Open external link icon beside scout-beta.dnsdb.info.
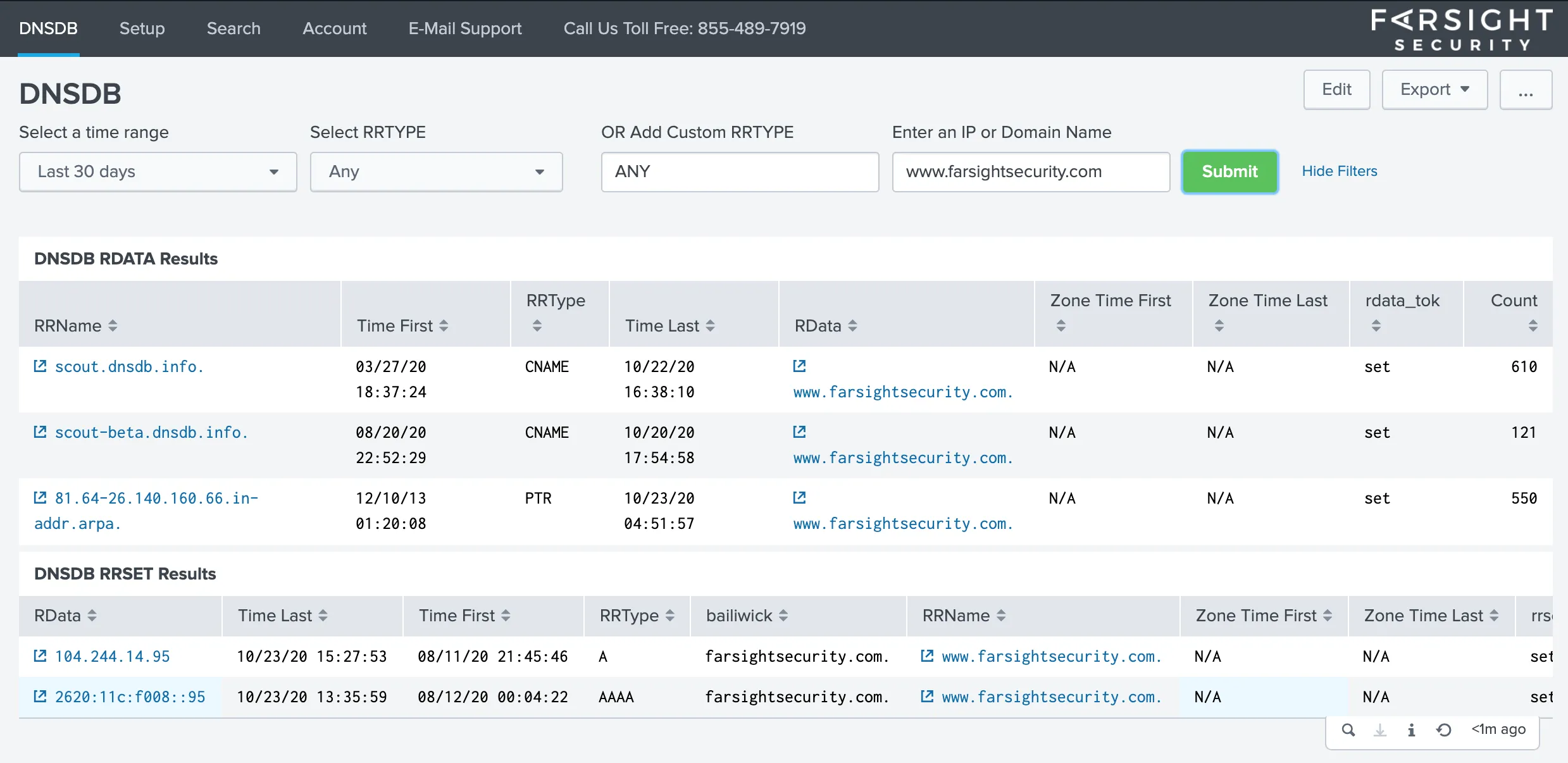 [40, 432]
